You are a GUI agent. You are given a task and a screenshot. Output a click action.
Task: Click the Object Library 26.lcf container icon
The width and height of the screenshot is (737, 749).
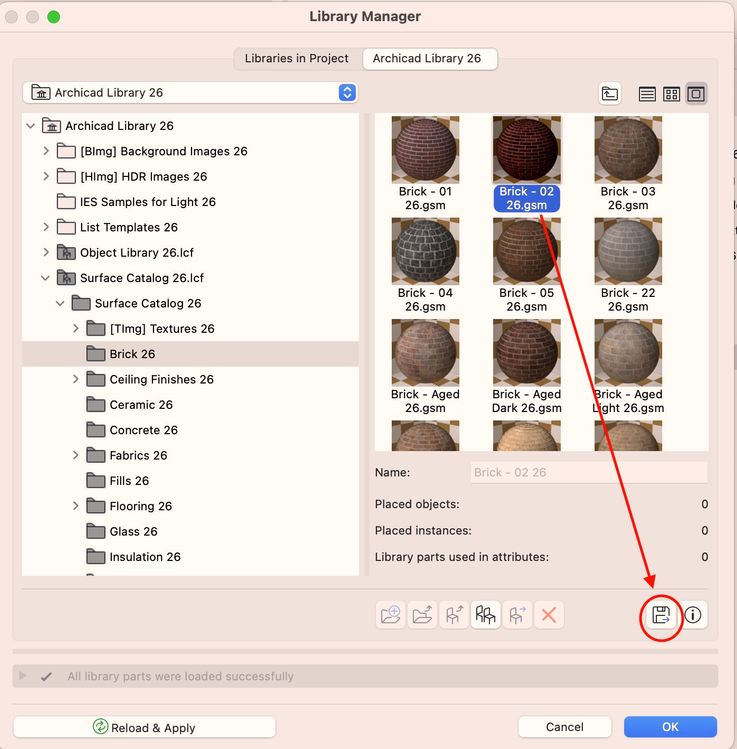(x=66, y=252)
